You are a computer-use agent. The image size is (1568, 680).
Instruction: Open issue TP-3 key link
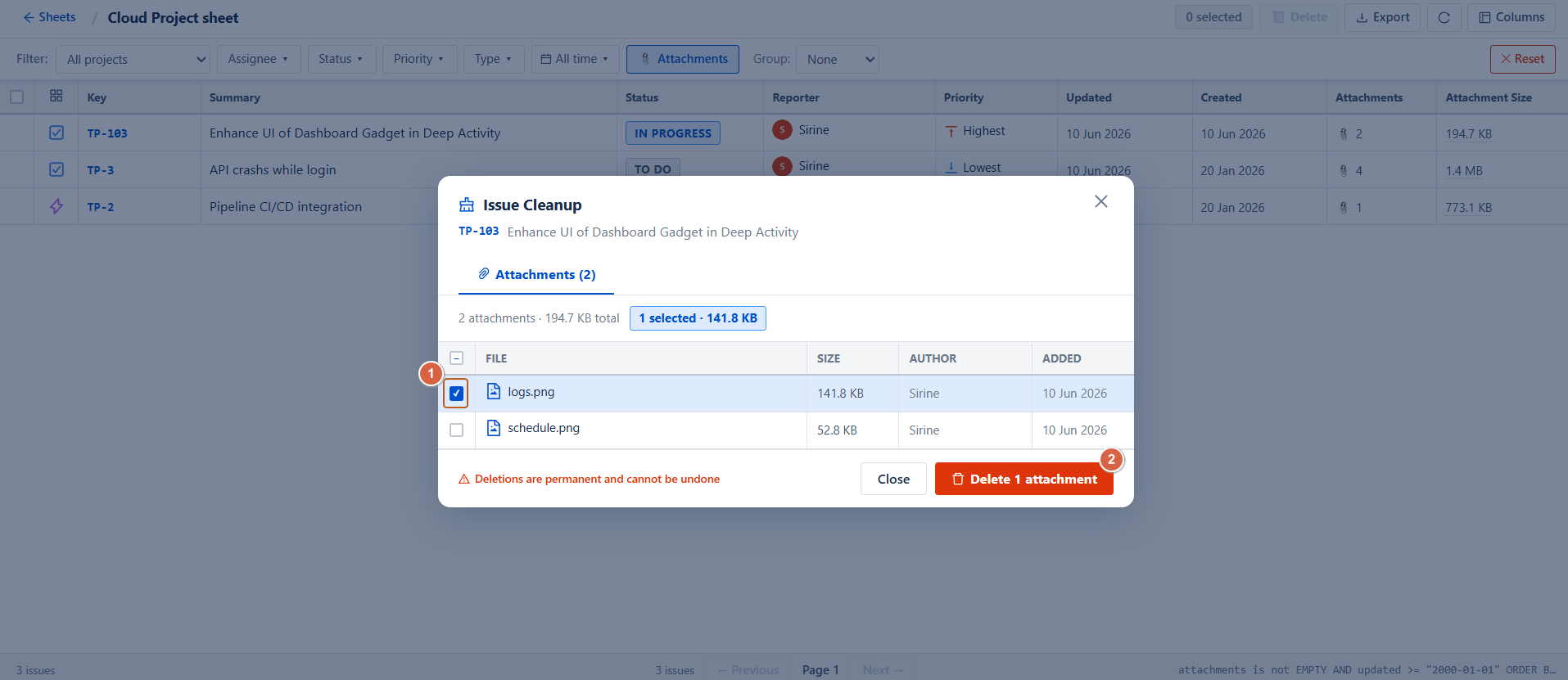pyautogui.click(x=101, y=170)
